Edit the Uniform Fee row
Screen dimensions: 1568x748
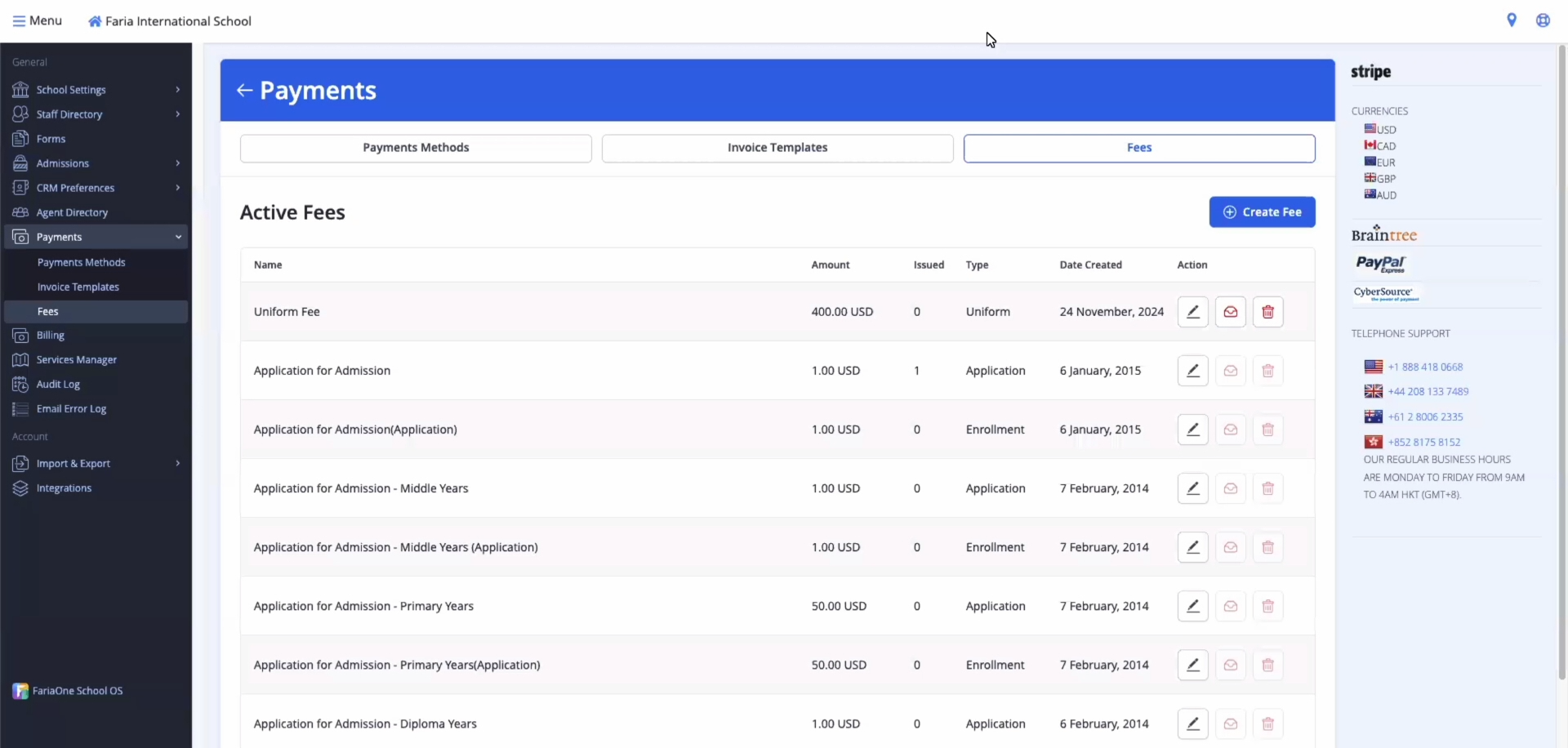[1192, 312]
